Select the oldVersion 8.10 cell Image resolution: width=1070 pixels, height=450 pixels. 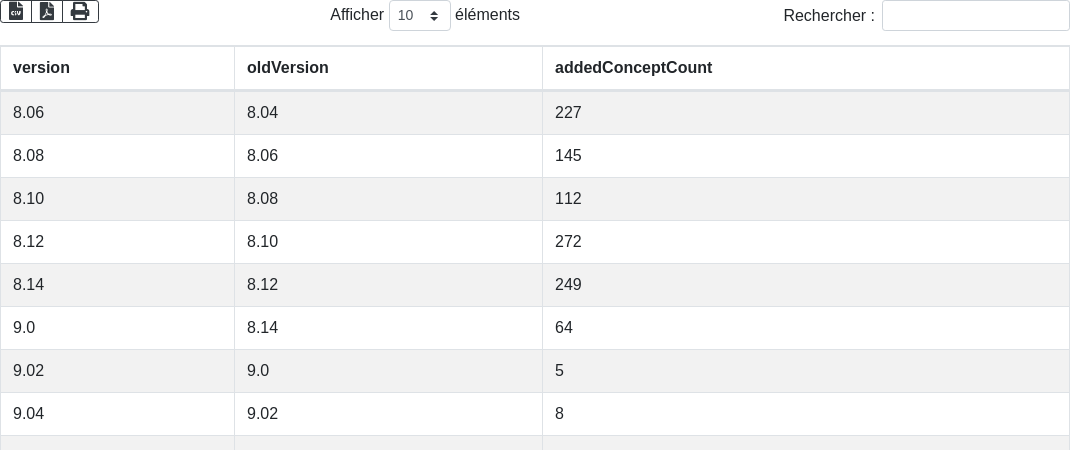(263, 242)
